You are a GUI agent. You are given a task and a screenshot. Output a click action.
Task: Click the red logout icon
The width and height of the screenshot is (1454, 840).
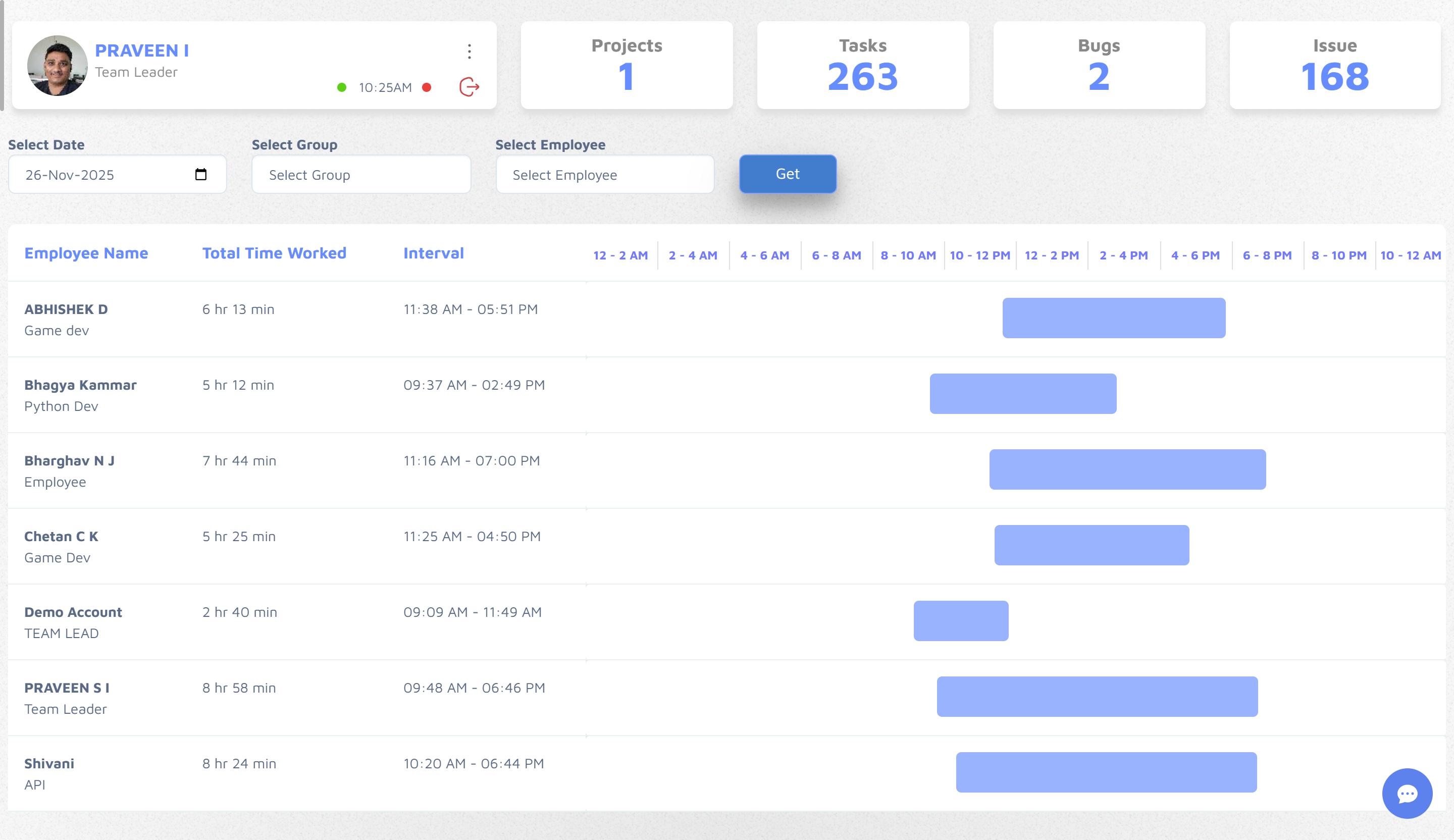click(x=469, y=87)
